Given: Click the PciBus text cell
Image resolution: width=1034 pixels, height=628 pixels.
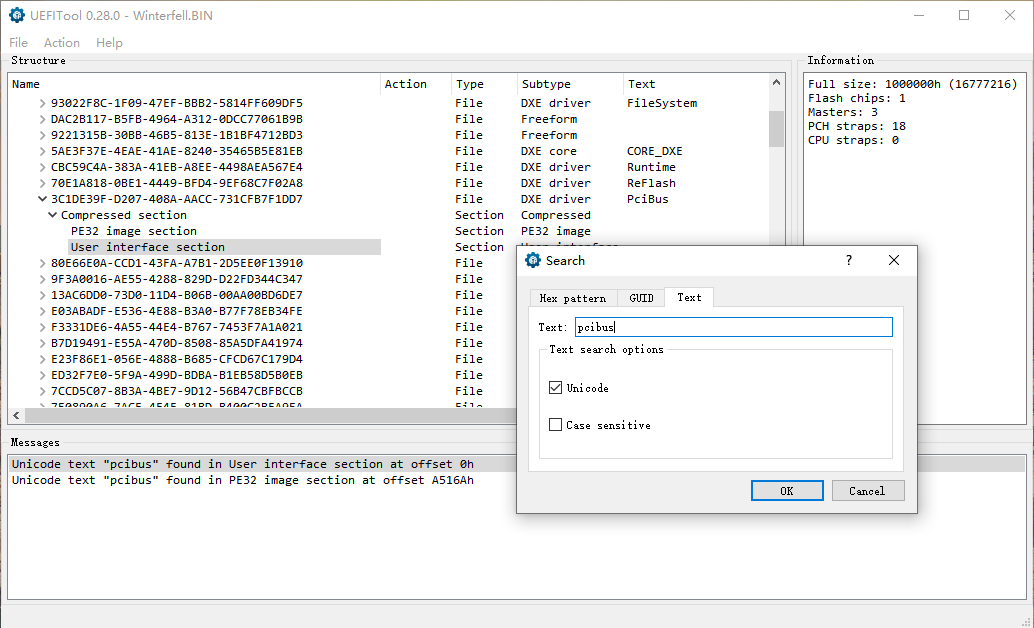Looking at the screenshot, I should 648,199.
